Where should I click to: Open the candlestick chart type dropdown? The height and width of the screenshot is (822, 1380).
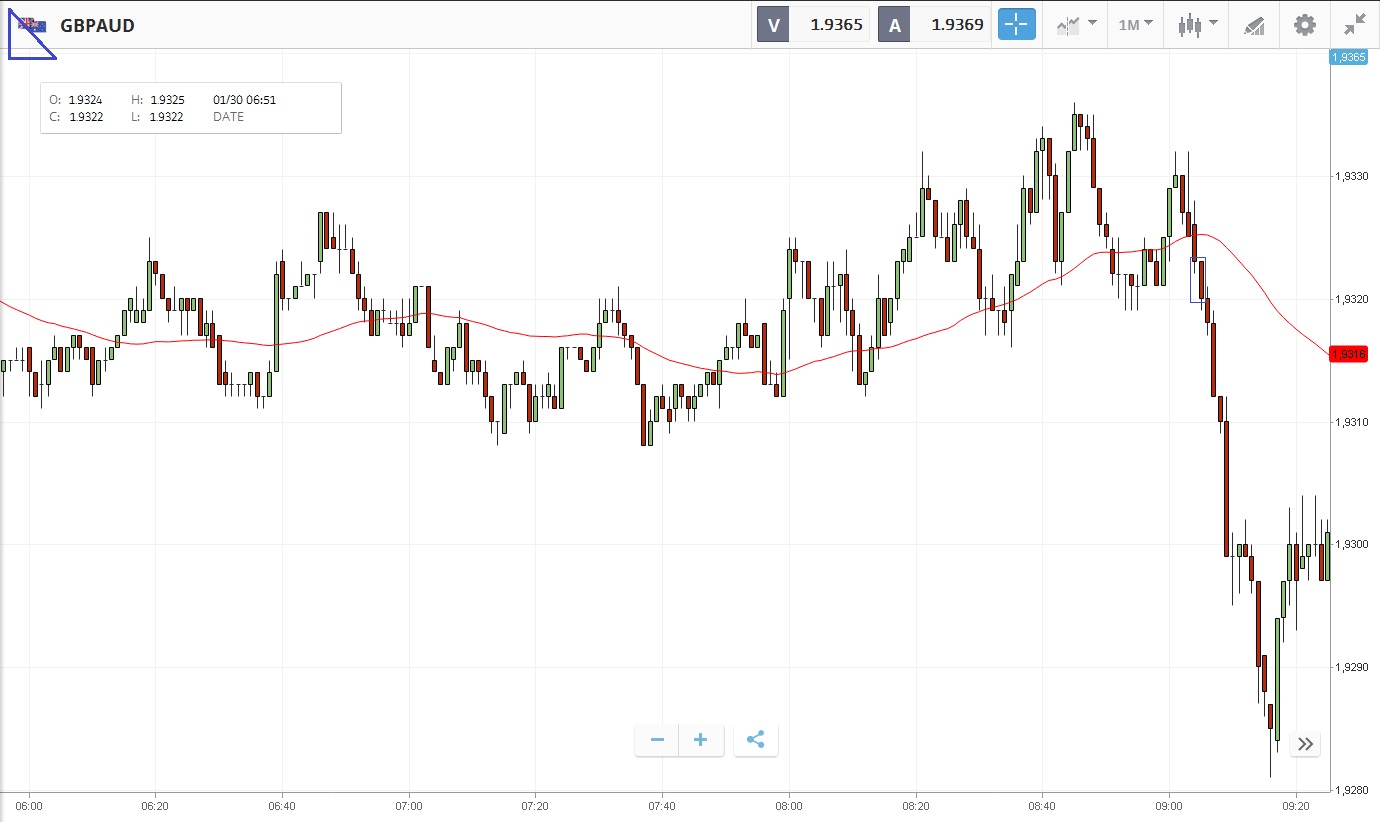(1198, 25)
